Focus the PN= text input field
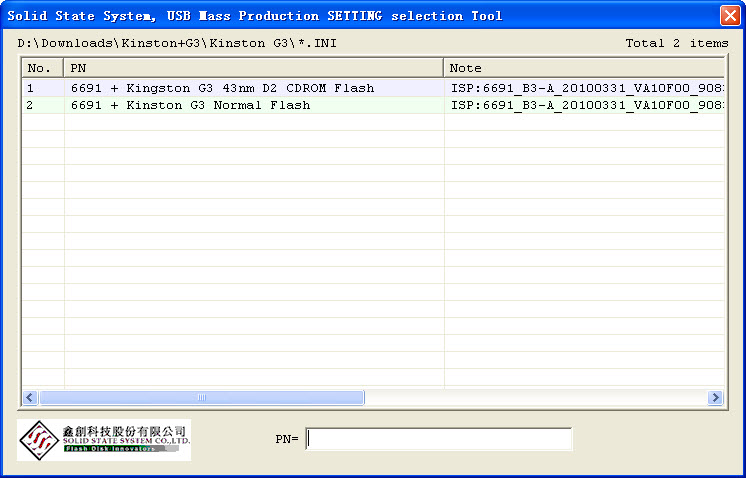This screenshot has width=746, height=478. [x=439, y=439]
